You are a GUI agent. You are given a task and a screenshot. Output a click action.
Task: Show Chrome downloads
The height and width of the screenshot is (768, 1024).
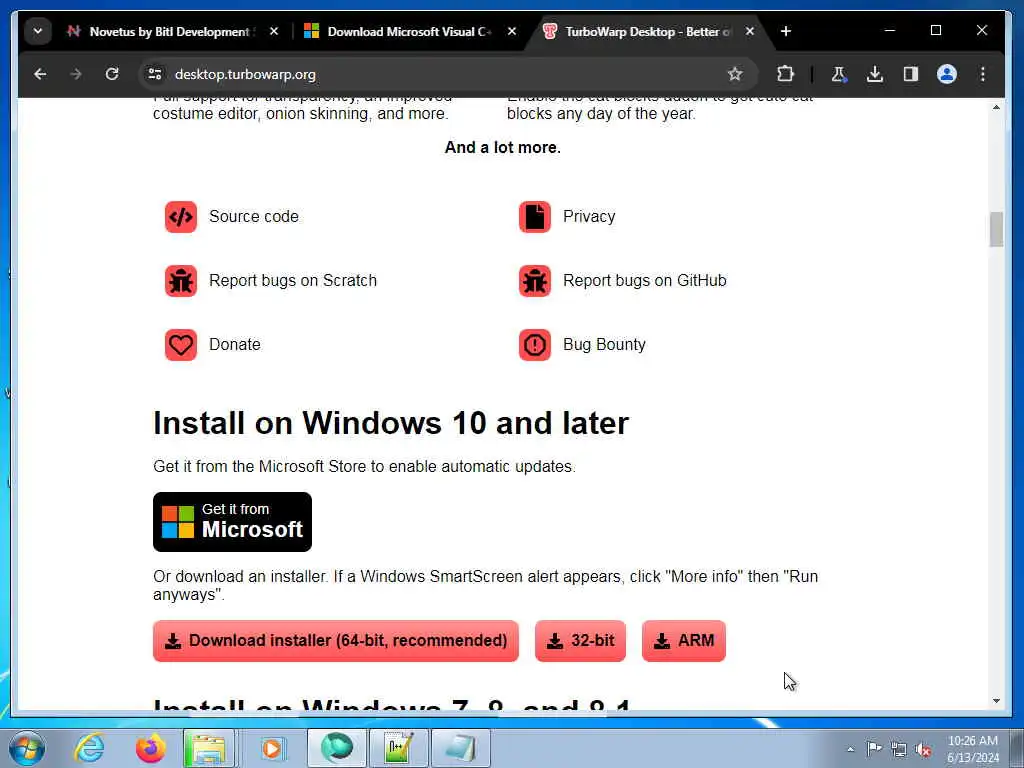tap(874, 74)
